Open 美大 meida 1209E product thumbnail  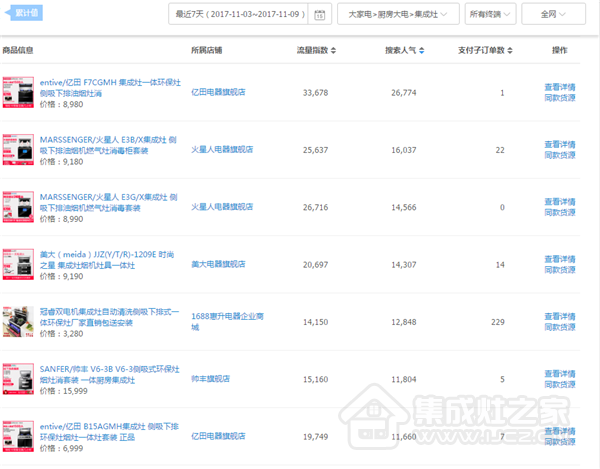click(x=18, y=264)
